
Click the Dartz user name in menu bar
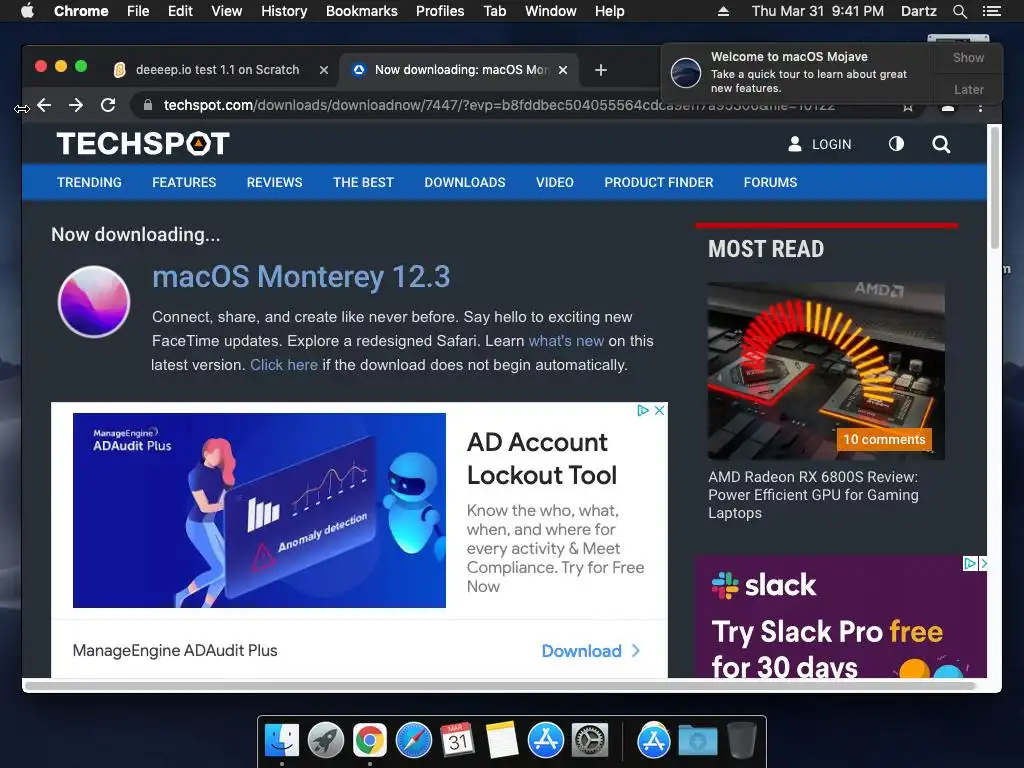tap(918, 11)
